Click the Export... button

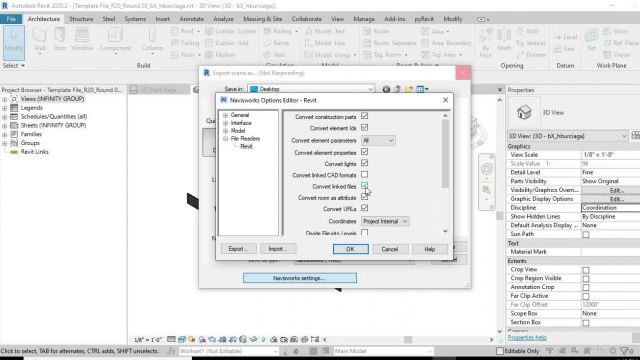click(238, 249)
